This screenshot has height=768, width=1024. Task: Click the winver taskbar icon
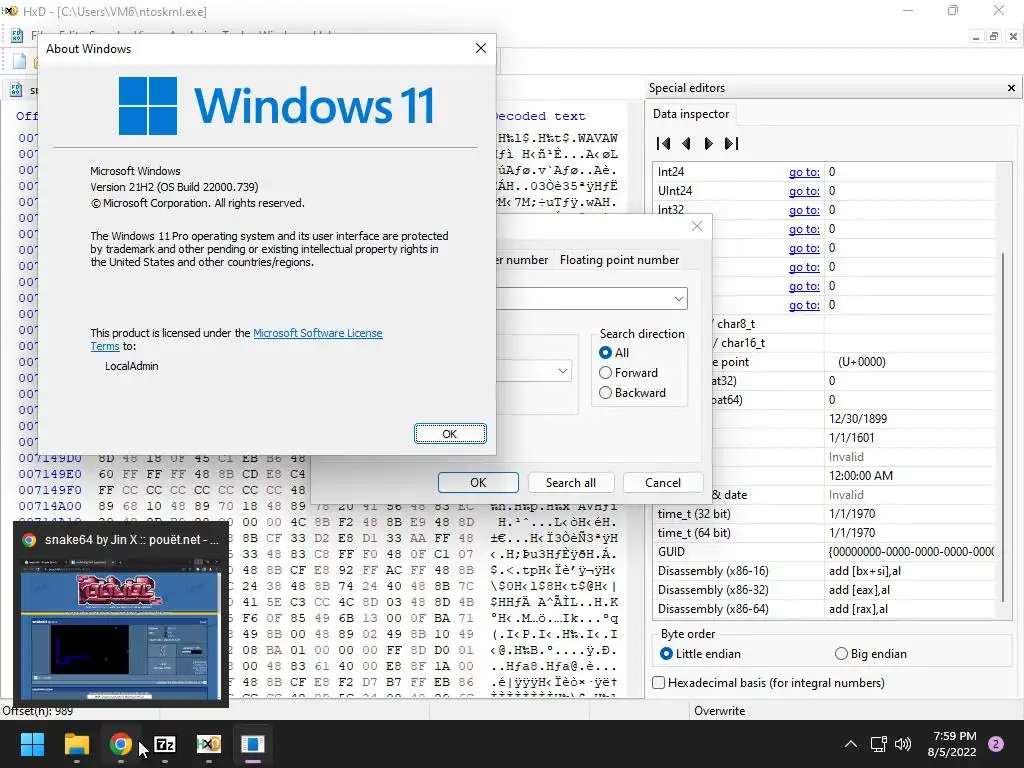252,744
